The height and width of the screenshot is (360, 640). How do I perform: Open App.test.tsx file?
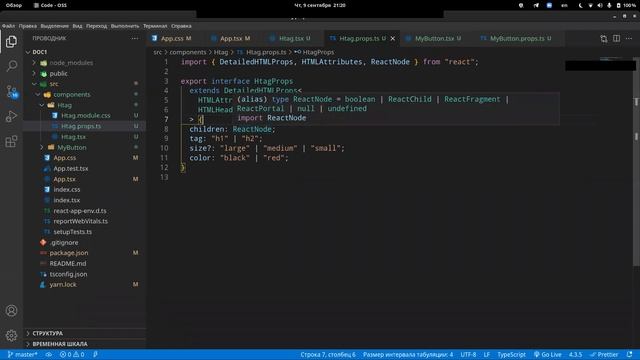71,168
